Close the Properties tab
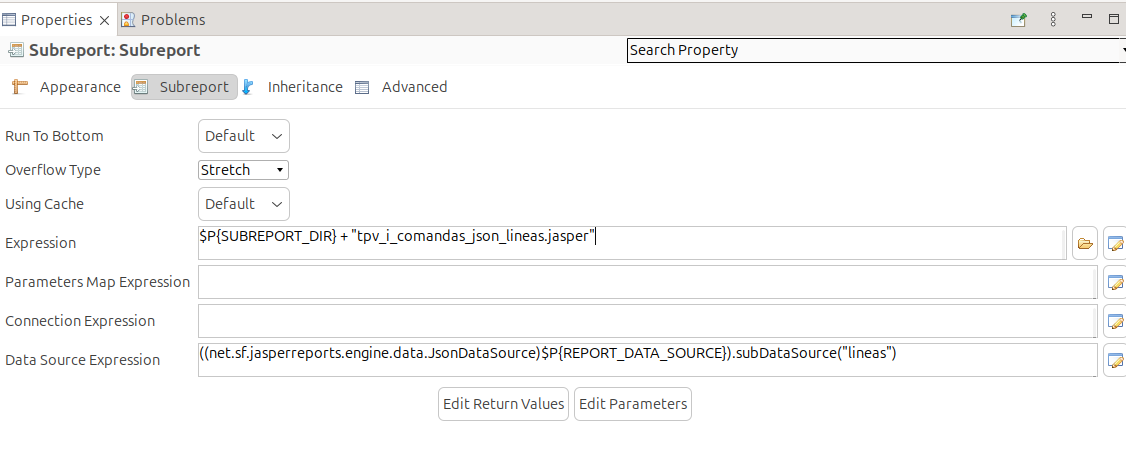The image size is (1126, 459). 105,20
